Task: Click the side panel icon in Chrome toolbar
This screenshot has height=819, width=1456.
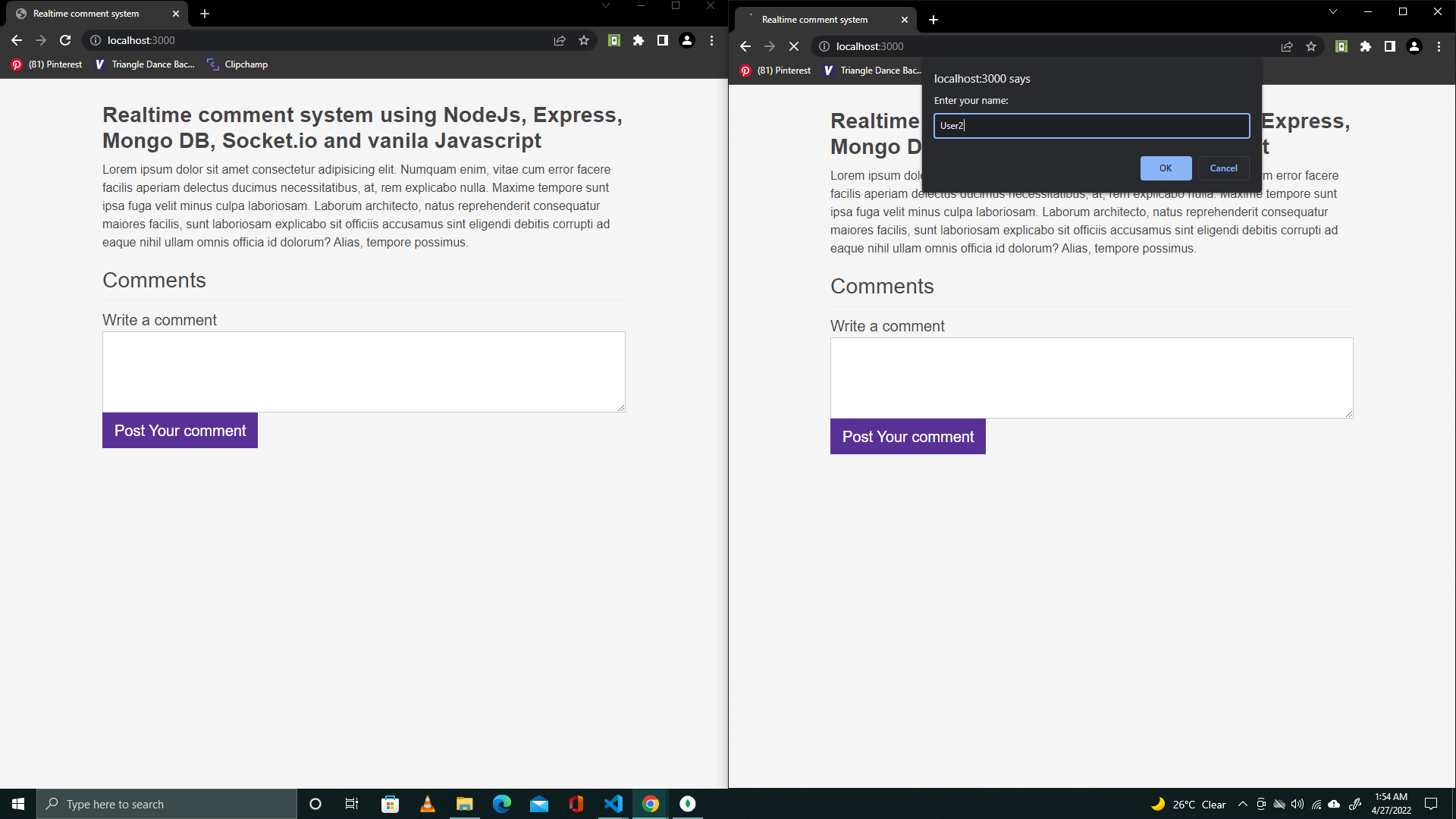Action: tap(661, 40)
